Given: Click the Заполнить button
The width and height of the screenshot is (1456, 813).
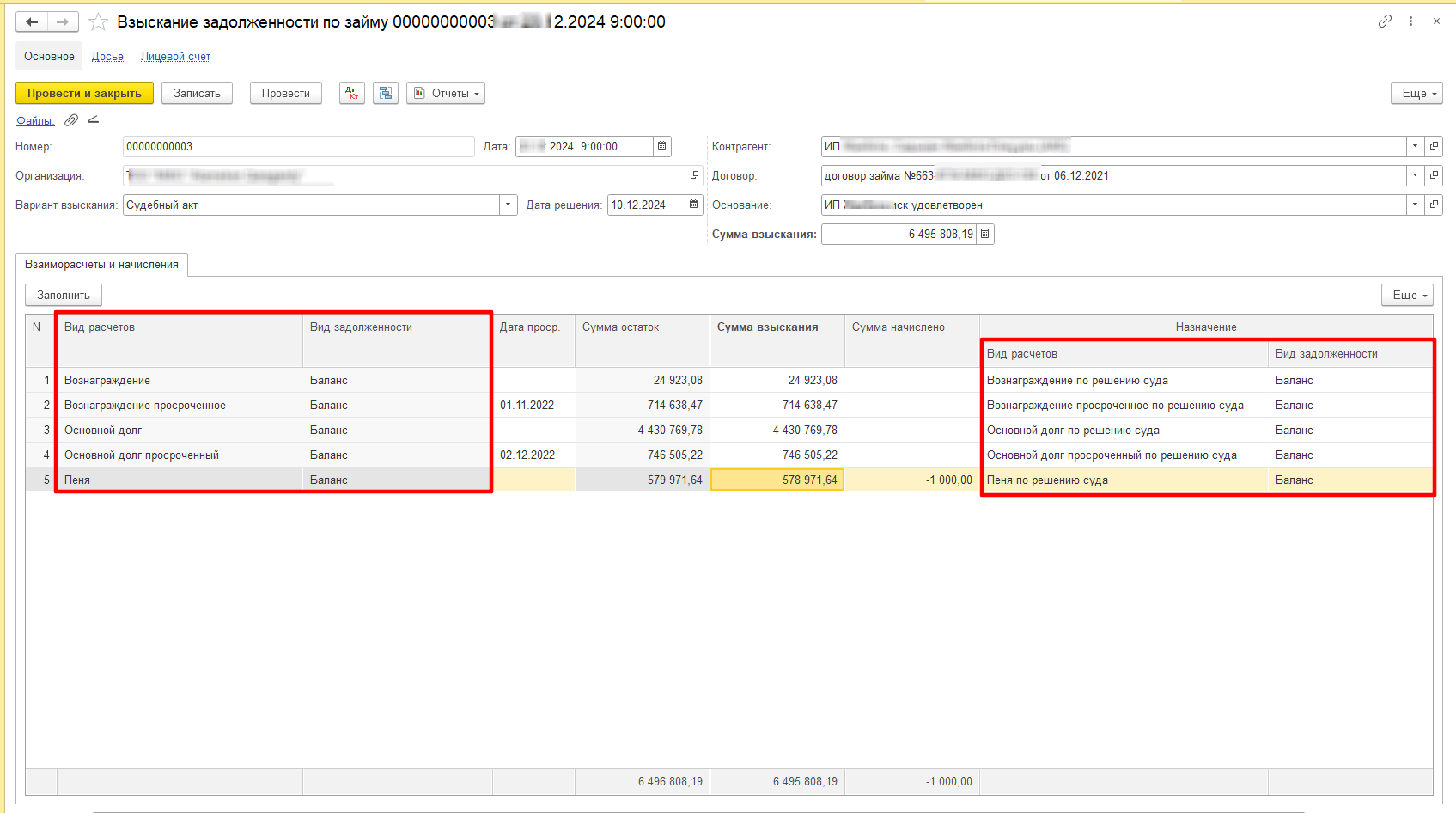Looking at the screenshot, I should point(64,295).
